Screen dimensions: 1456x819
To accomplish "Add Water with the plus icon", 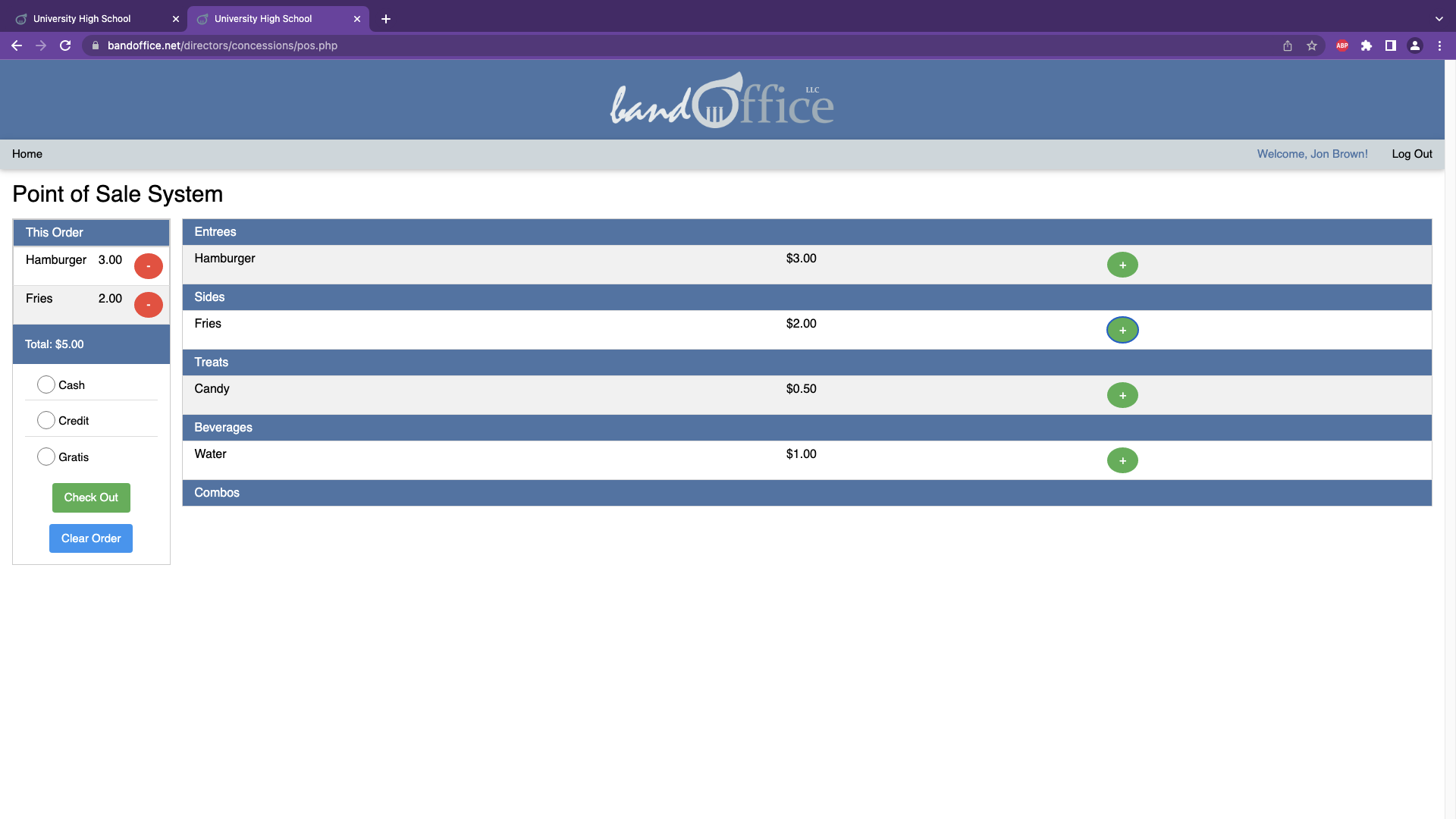I will (1122, 460).
